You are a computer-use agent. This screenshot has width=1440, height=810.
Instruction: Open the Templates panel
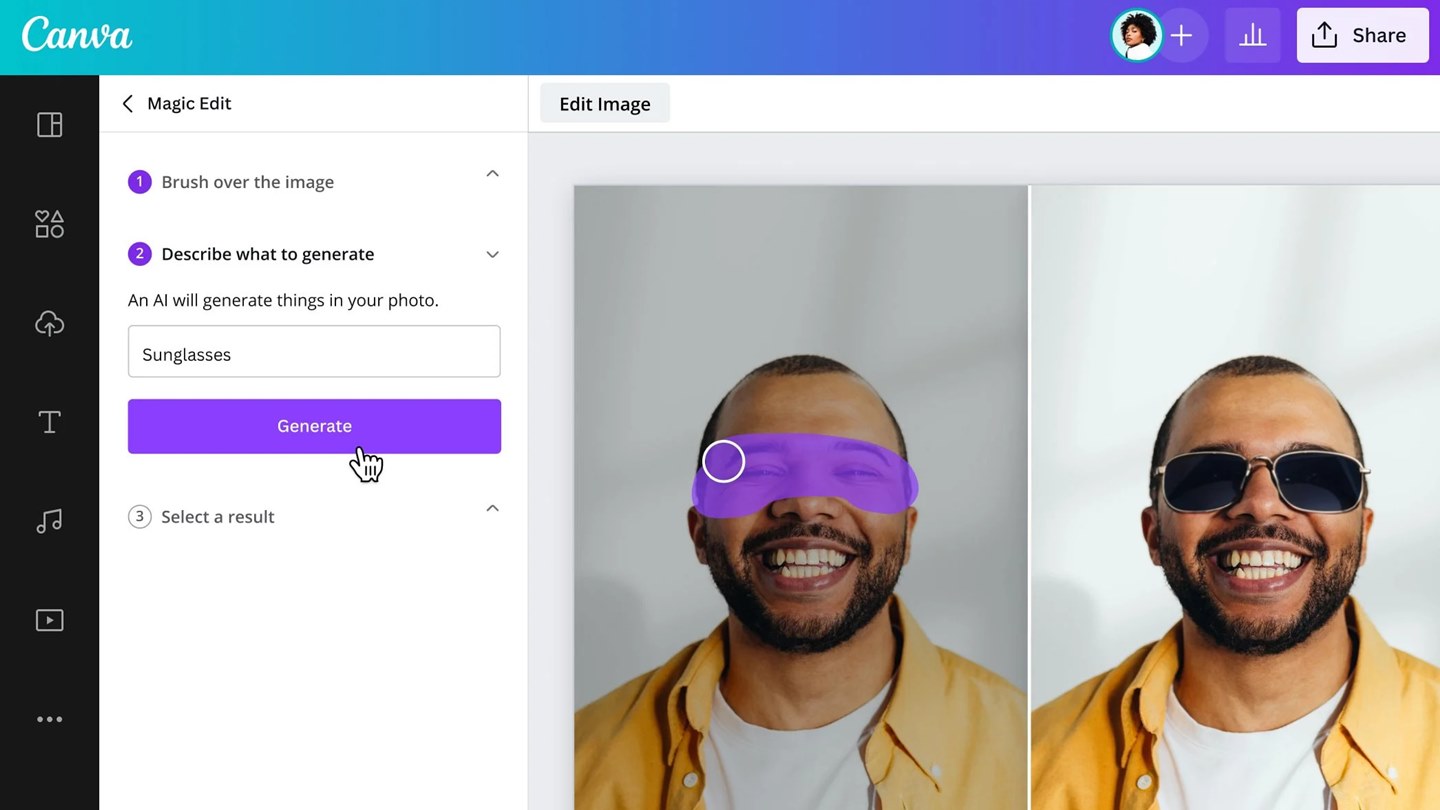(49, 124)
